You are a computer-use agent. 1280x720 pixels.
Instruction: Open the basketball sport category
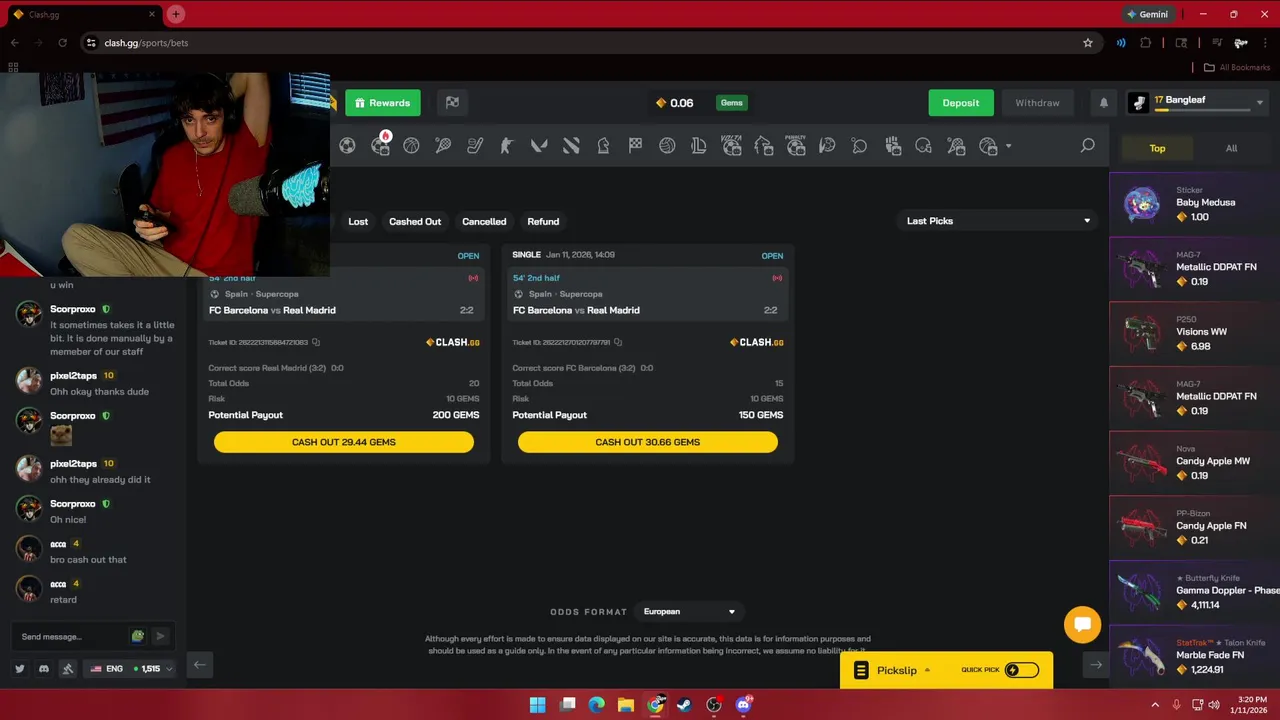click(x=411, y=146)
